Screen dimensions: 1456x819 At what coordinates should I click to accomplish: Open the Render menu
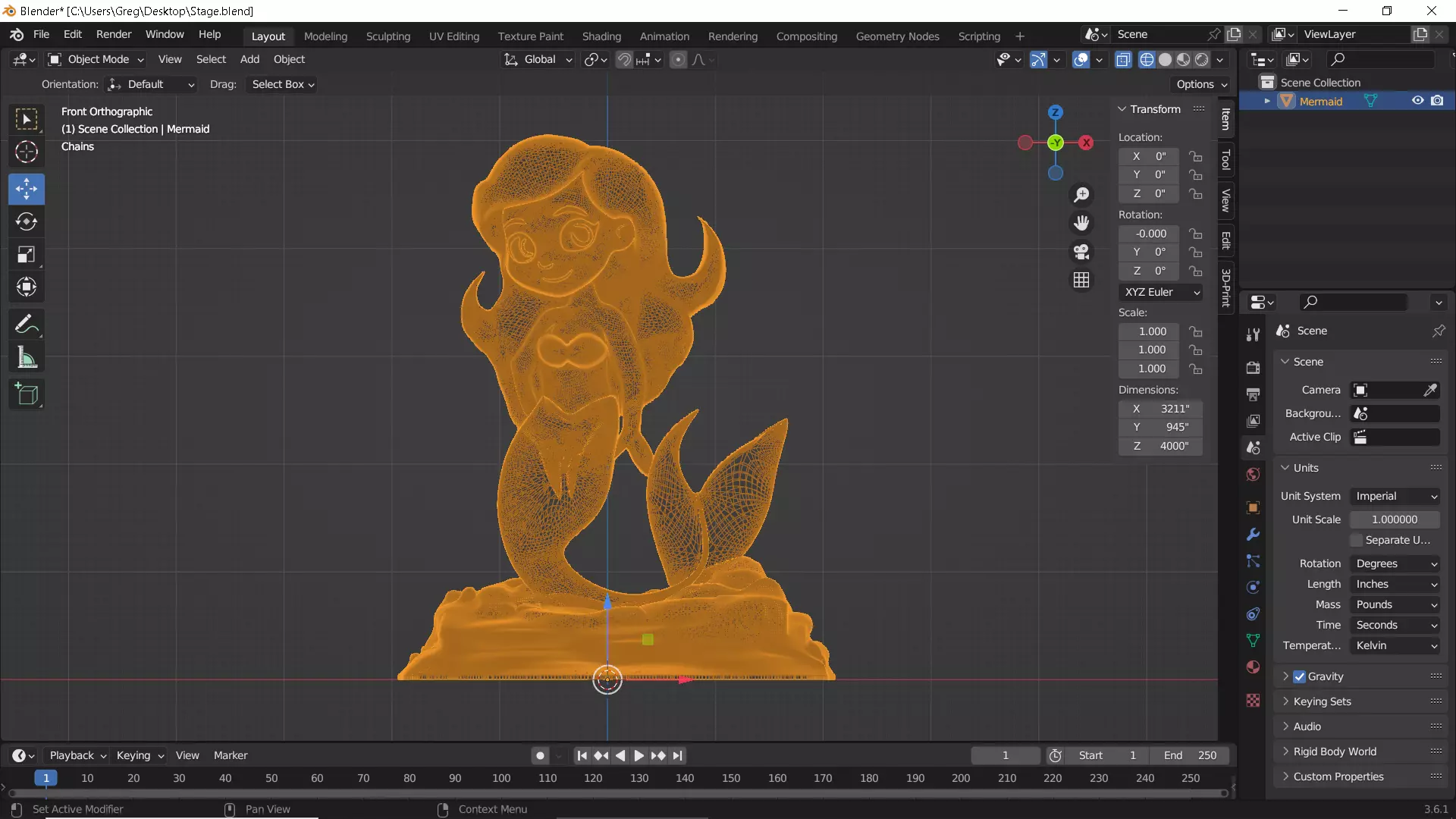pos(114,34)
